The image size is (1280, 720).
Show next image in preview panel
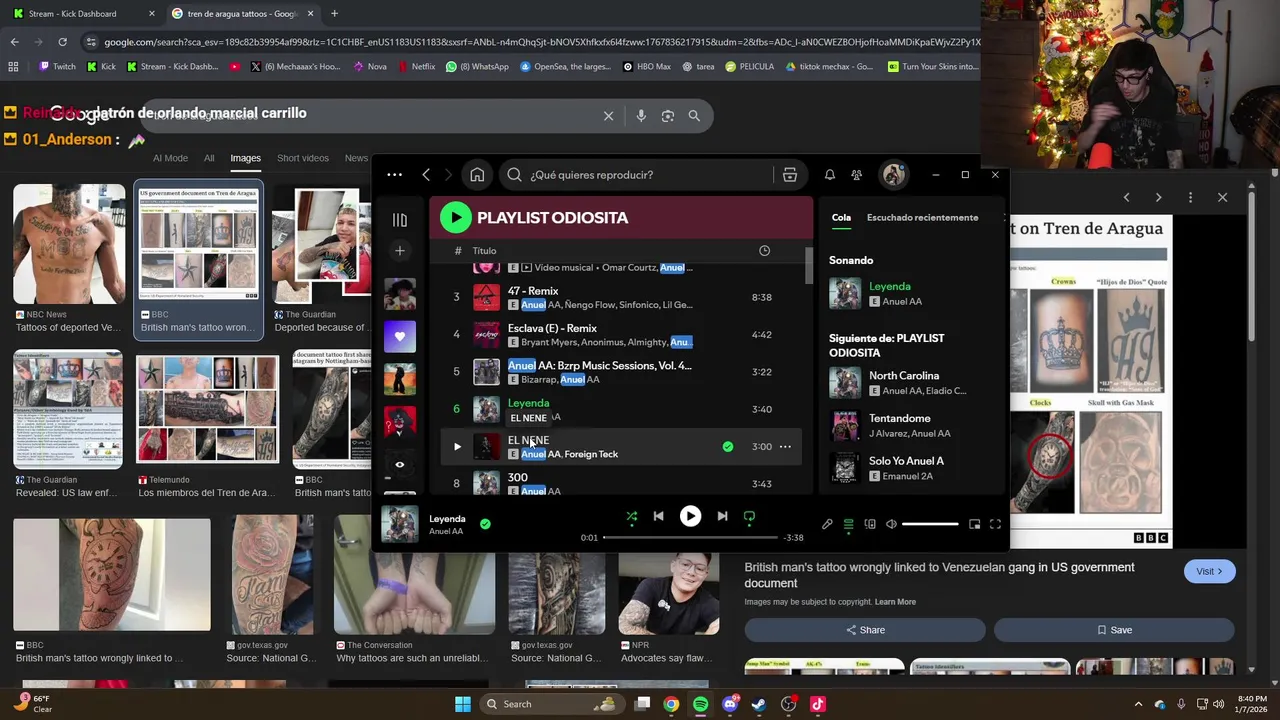pyautogui.click(x=1158, y=198)
